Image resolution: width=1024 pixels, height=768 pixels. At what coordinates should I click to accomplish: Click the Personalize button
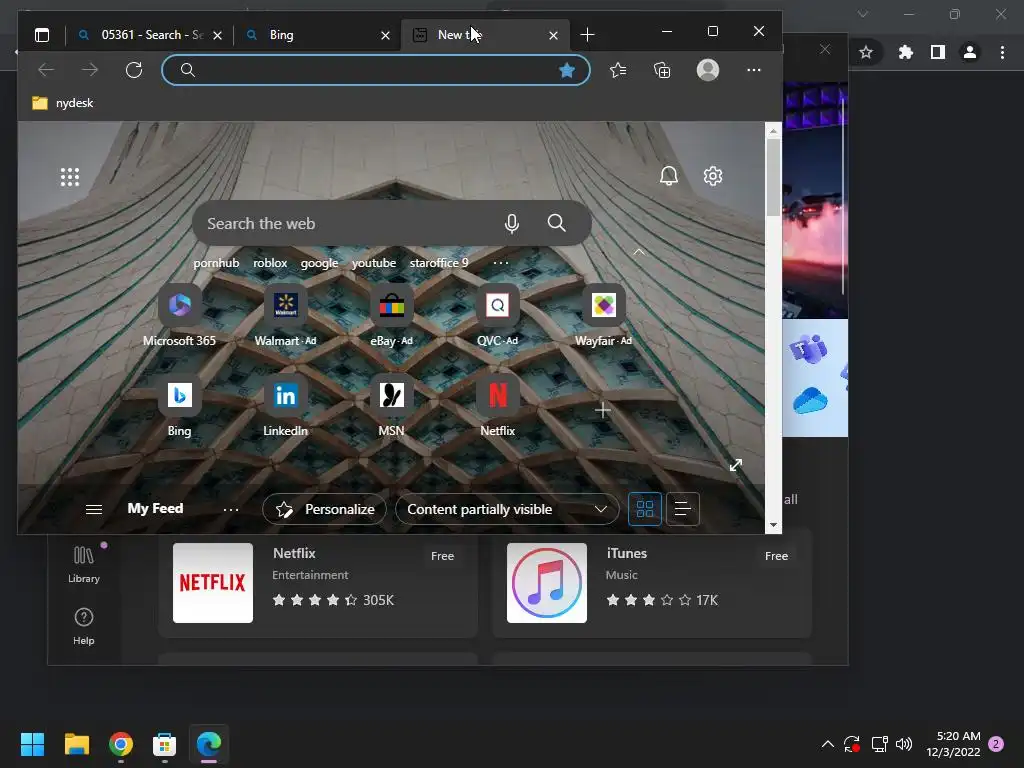325,509
